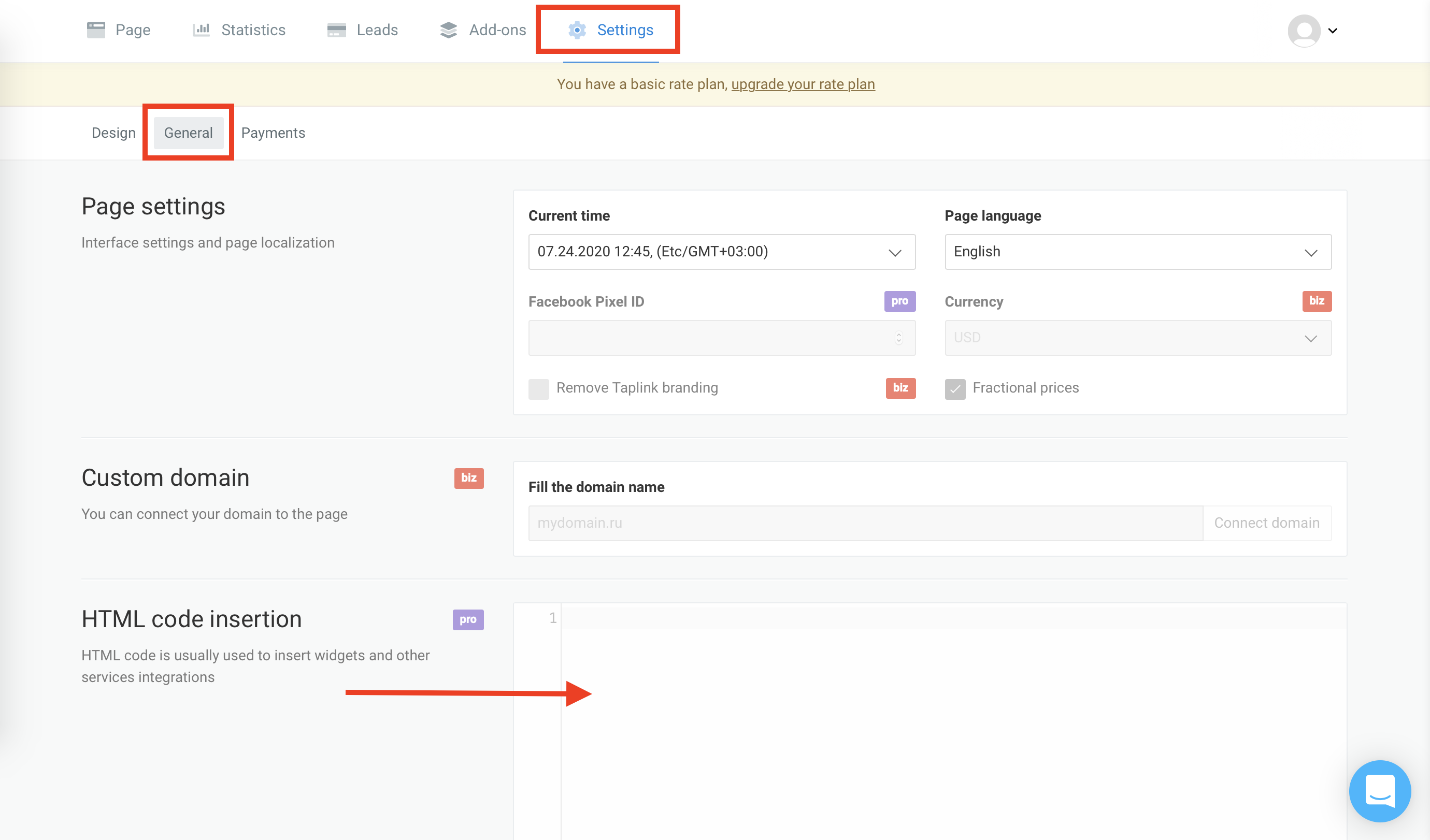Open the Currency USD dropdown
The image size is (1430, 840).
(1138, 338)
